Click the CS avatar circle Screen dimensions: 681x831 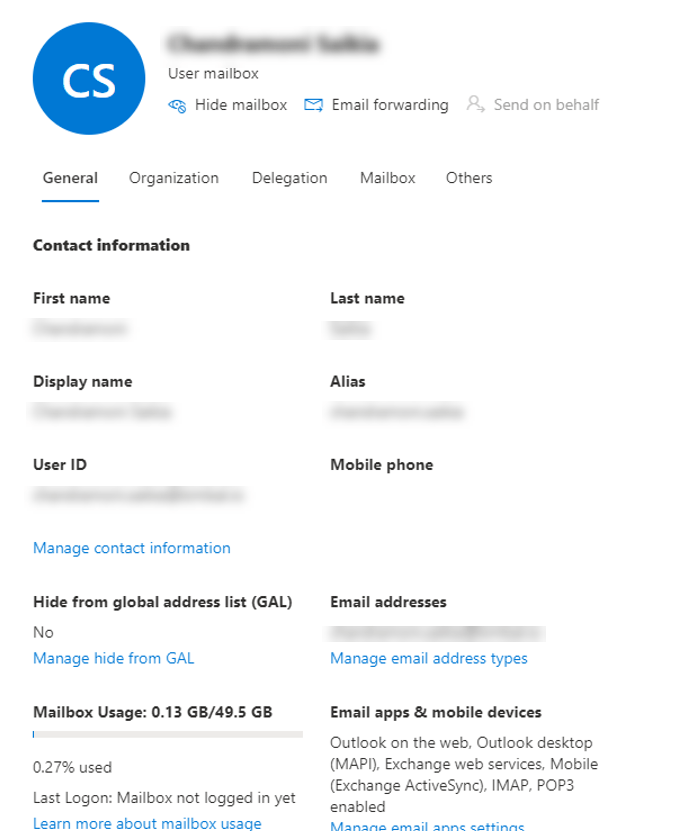point(88,81)
